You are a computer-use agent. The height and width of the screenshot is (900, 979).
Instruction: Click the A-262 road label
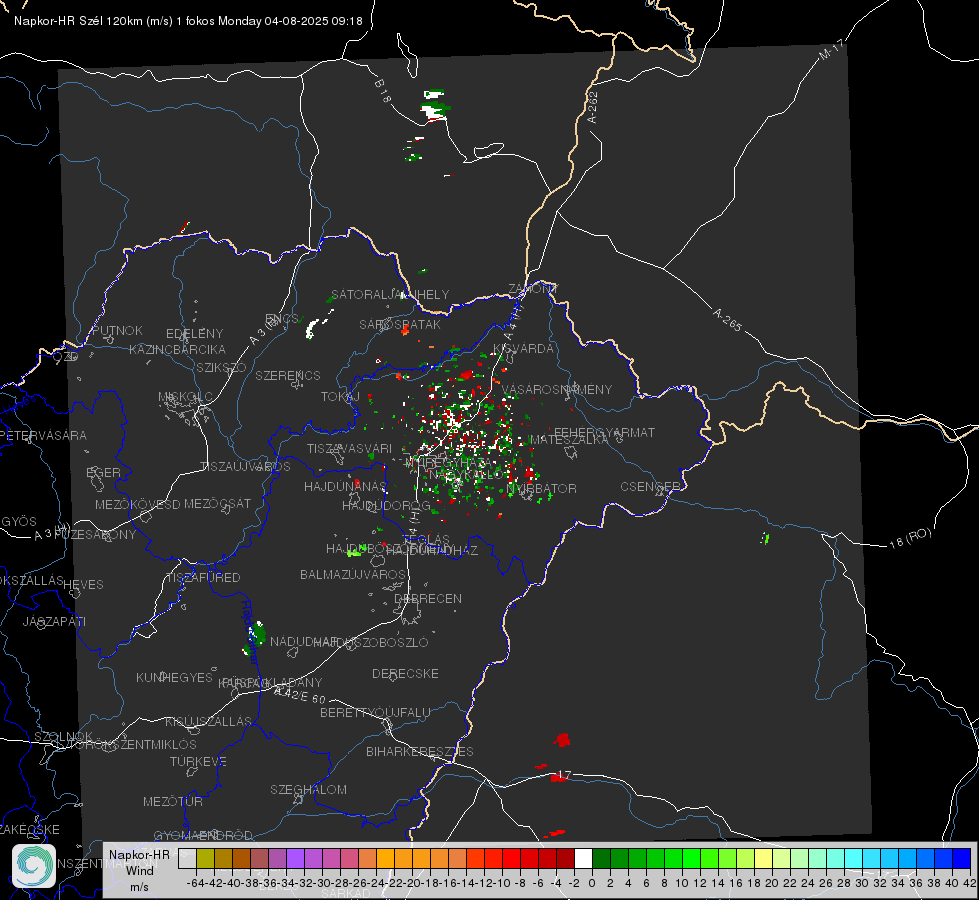[593, 107]
